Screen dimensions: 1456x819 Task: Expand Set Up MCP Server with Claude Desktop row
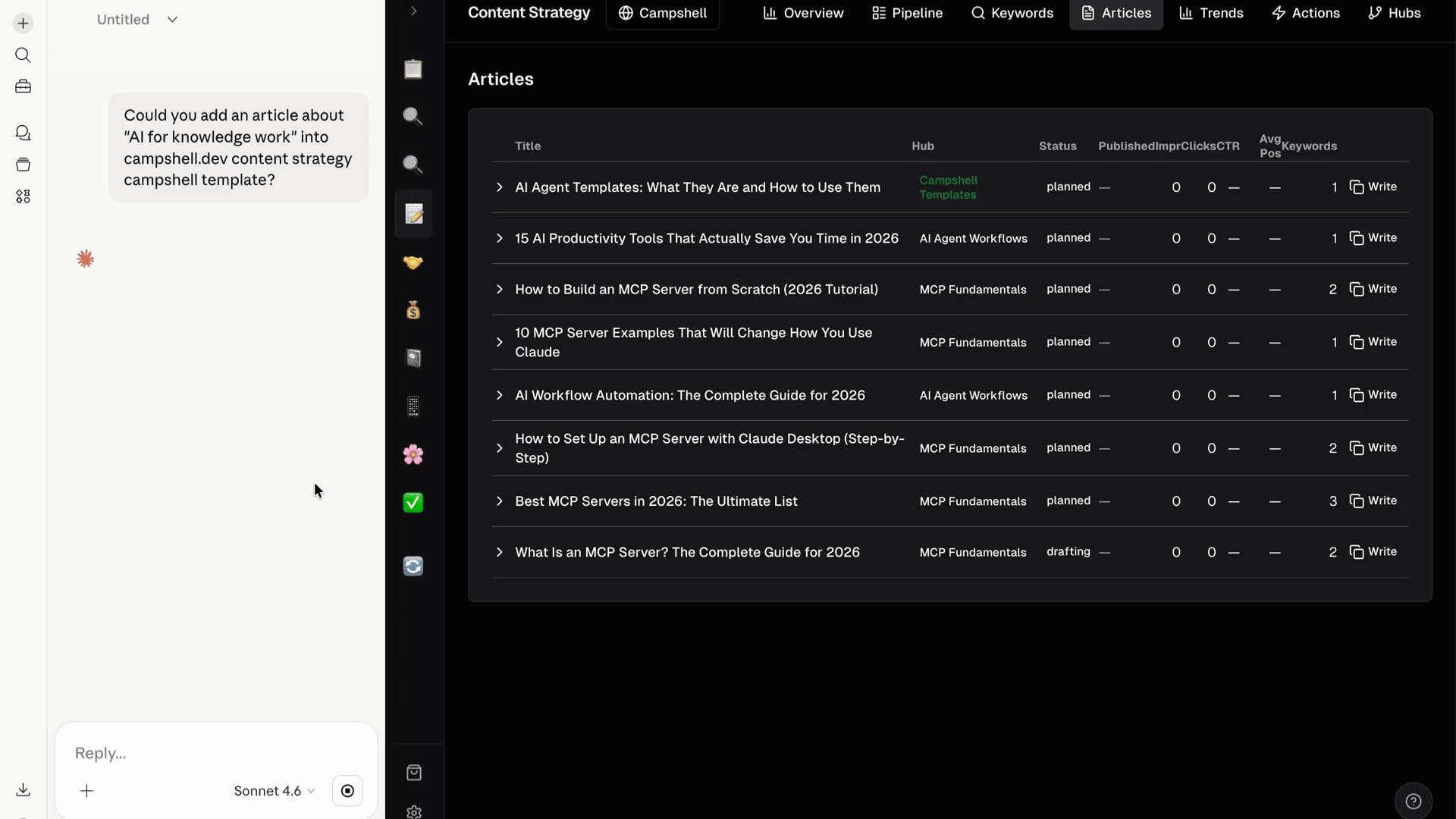pyautogui.click(x=499, y=448)
